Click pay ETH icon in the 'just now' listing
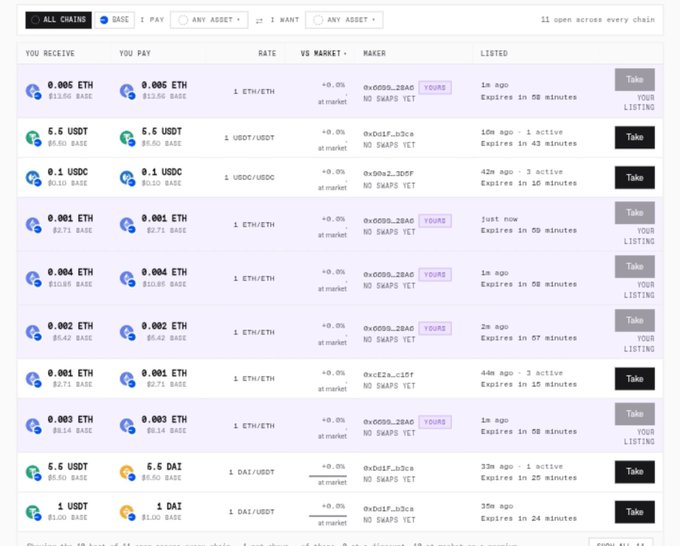 127,225
